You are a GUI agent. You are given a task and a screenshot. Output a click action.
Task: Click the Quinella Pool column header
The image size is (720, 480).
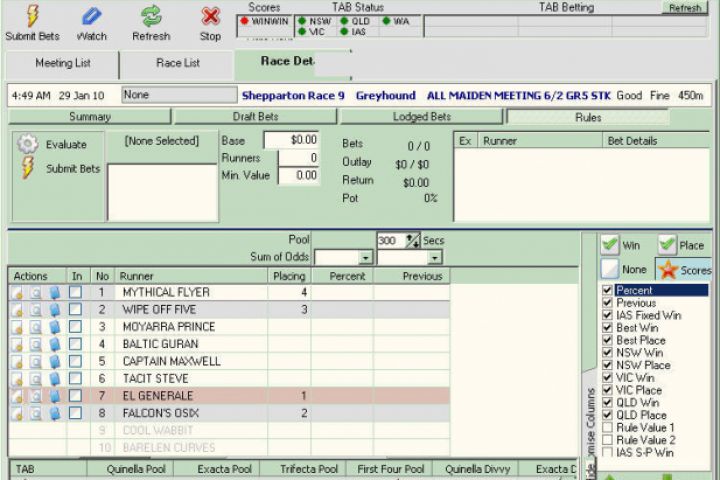[x=130, y=469]
